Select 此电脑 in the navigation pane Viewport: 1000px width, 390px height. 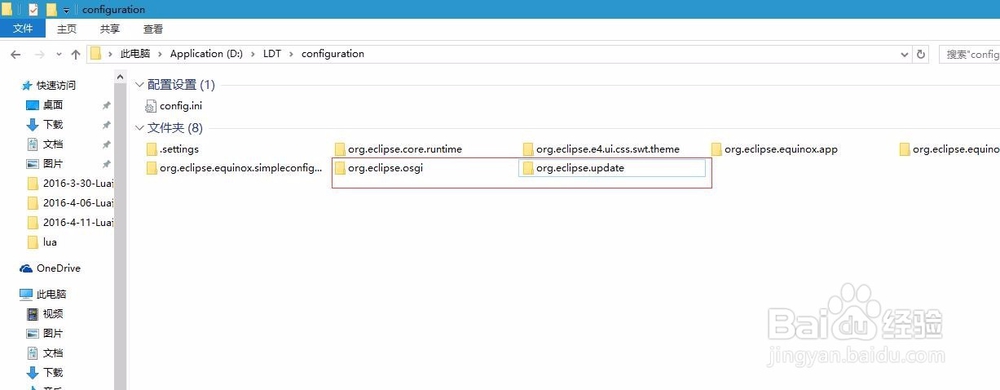43,294
